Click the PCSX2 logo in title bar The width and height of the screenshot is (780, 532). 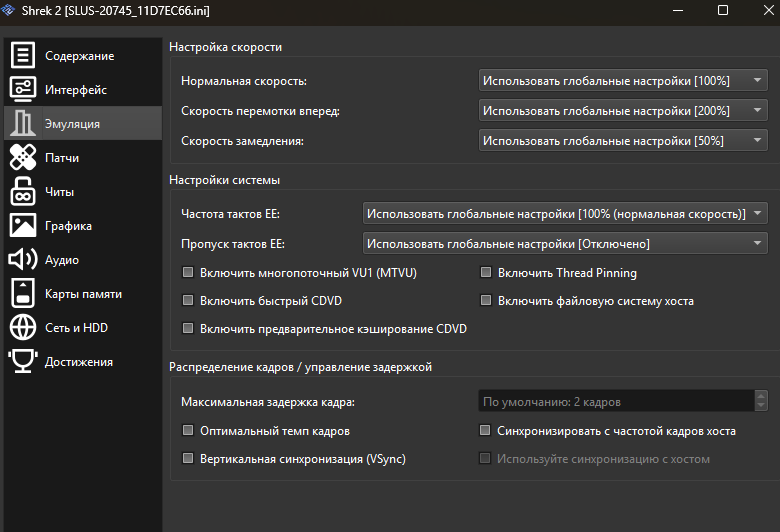[8, 10]
